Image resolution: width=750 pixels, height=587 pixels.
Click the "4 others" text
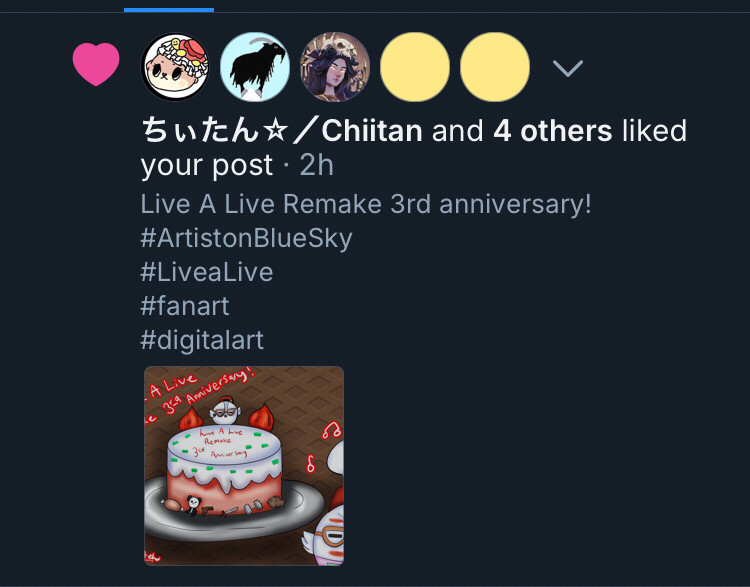click(552, 131)
